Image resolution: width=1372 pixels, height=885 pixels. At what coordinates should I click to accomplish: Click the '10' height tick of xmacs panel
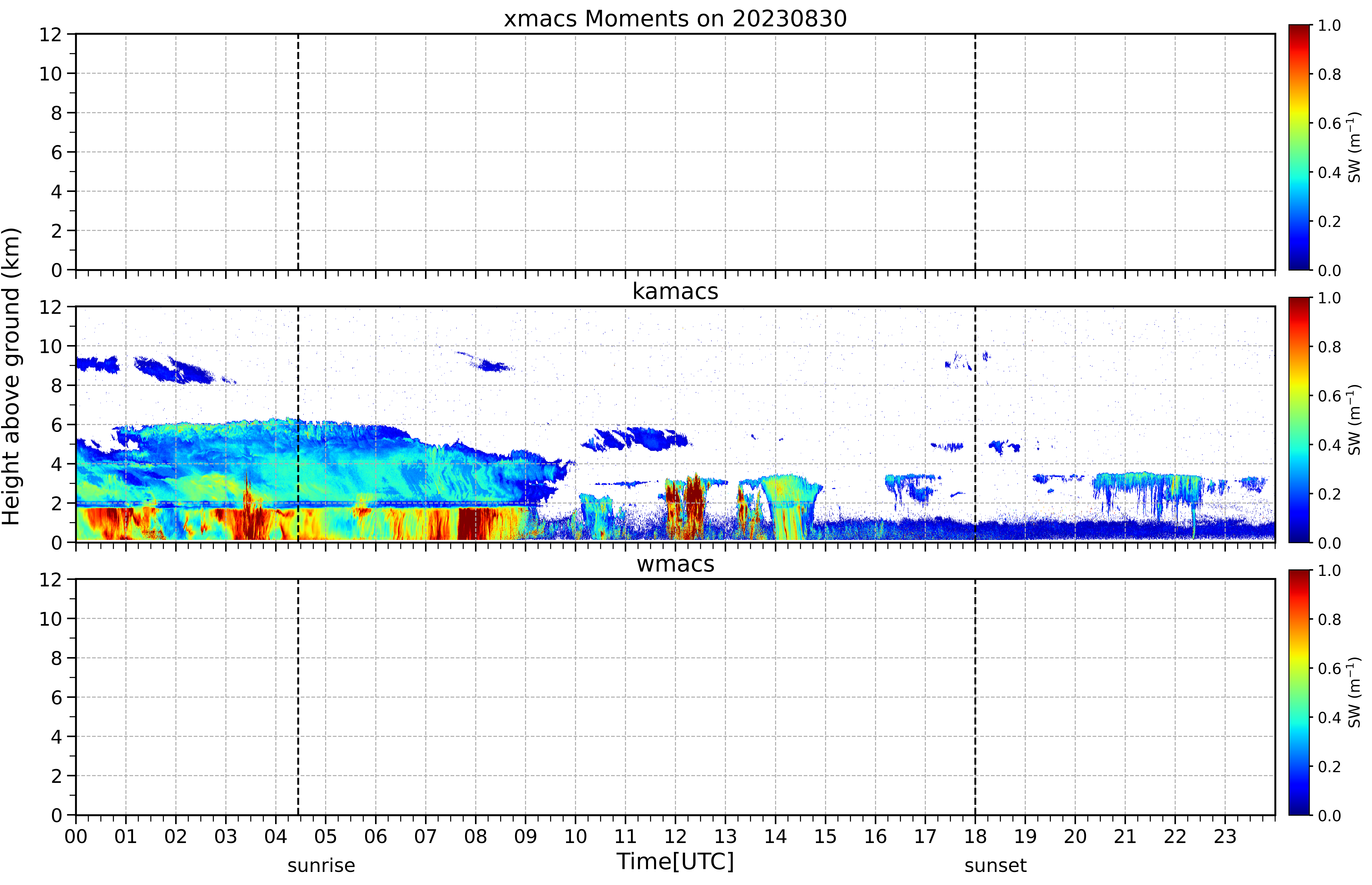pos(51,74)
